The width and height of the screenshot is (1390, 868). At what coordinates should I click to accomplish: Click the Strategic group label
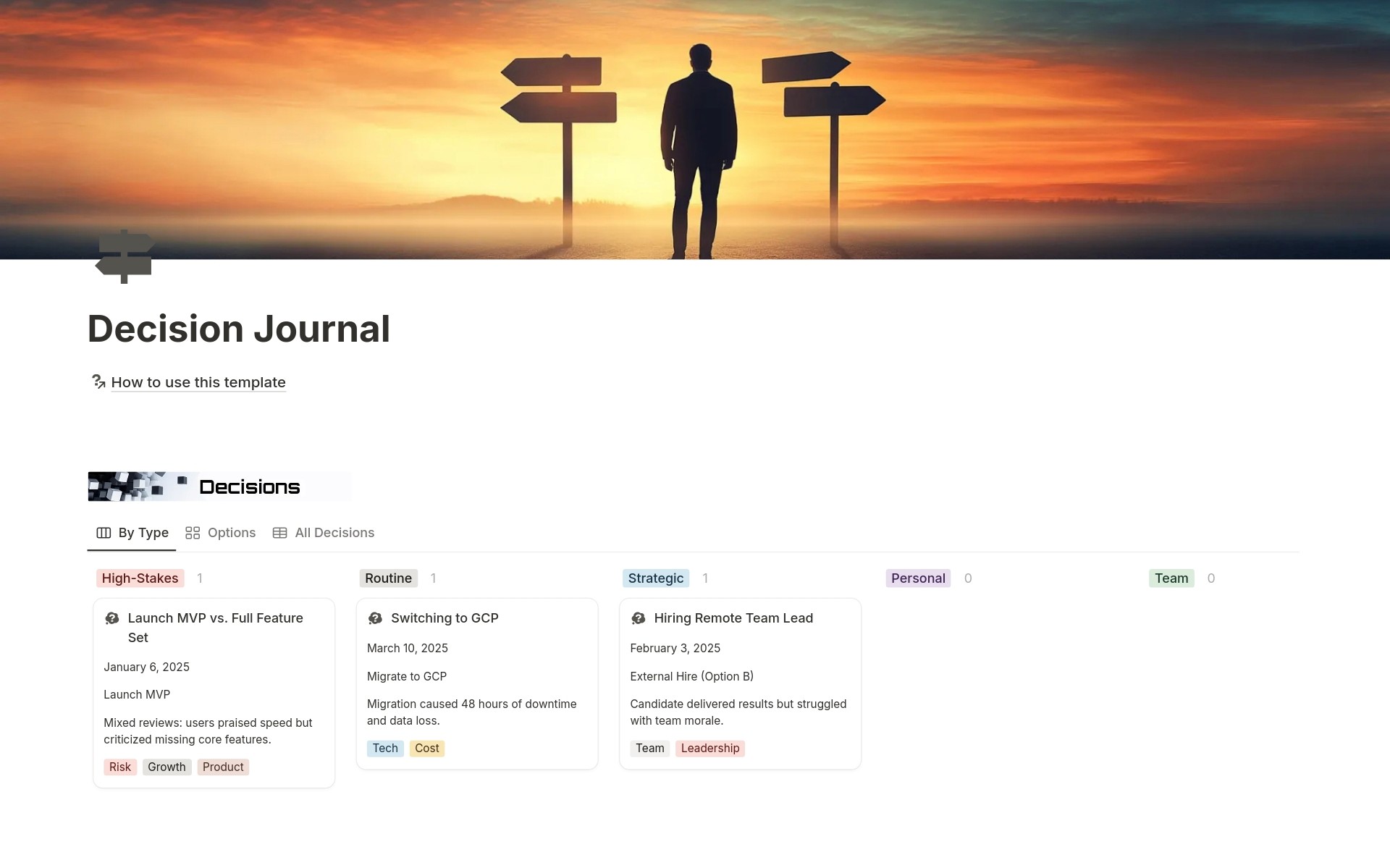coord(655,578)
